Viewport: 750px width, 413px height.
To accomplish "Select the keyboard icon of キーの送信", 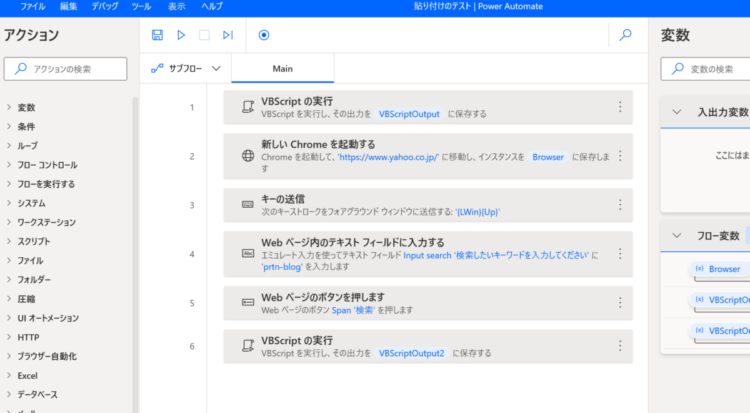I will coord(248,204).
